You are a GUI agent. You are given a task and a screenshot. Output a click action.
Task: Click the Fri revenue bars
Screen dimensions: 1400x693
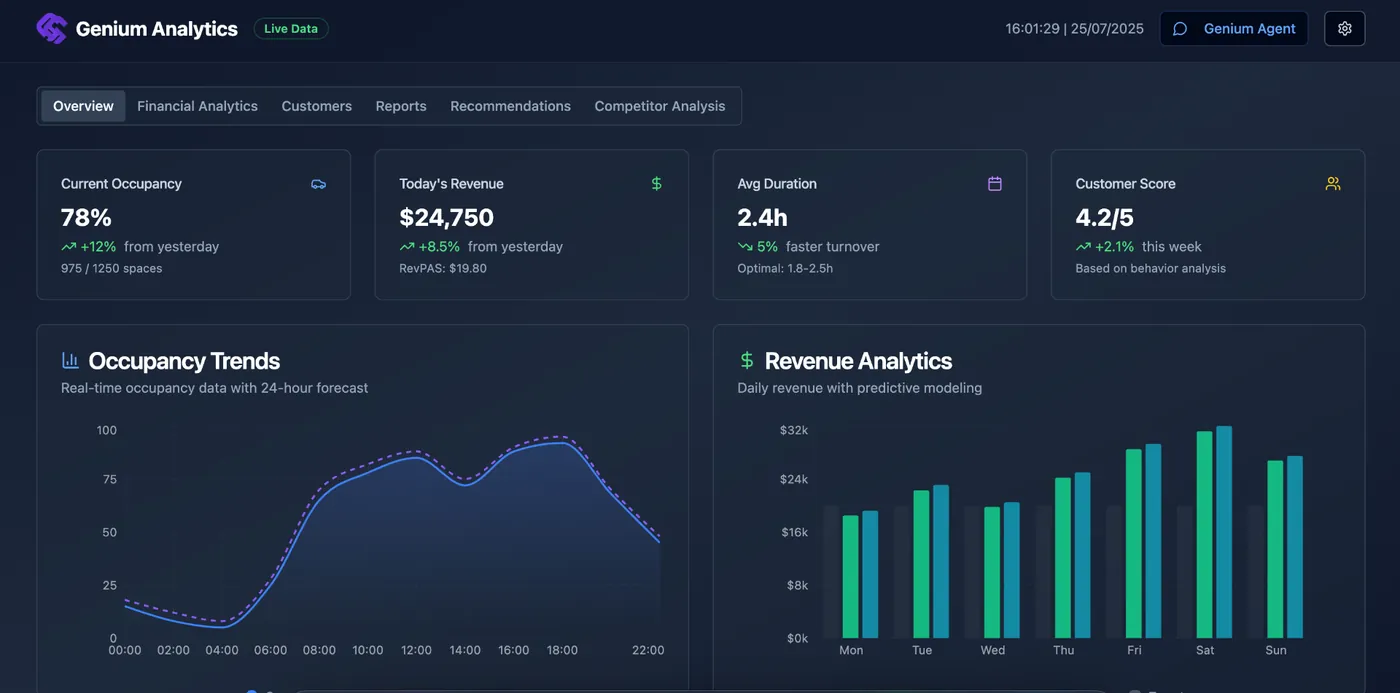pyautogui.click(x=1143, y=541)
